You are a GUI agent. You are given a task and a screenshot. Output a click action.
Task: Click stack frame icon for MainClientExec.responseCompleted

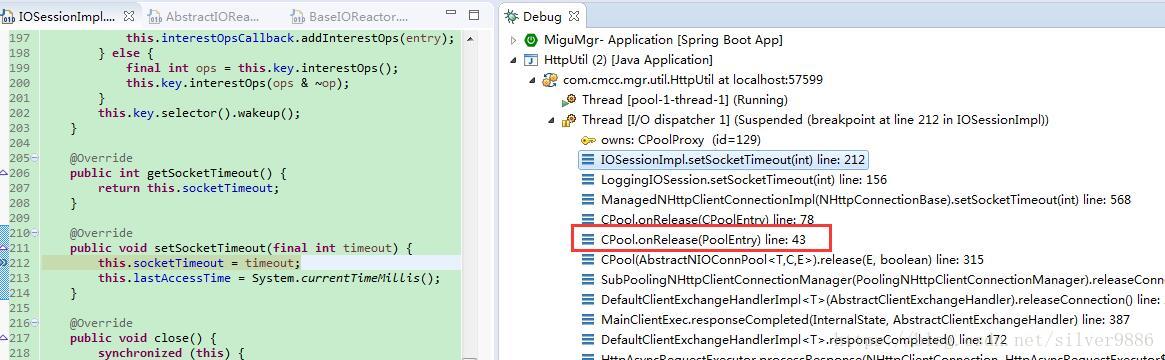click(588, 320)
